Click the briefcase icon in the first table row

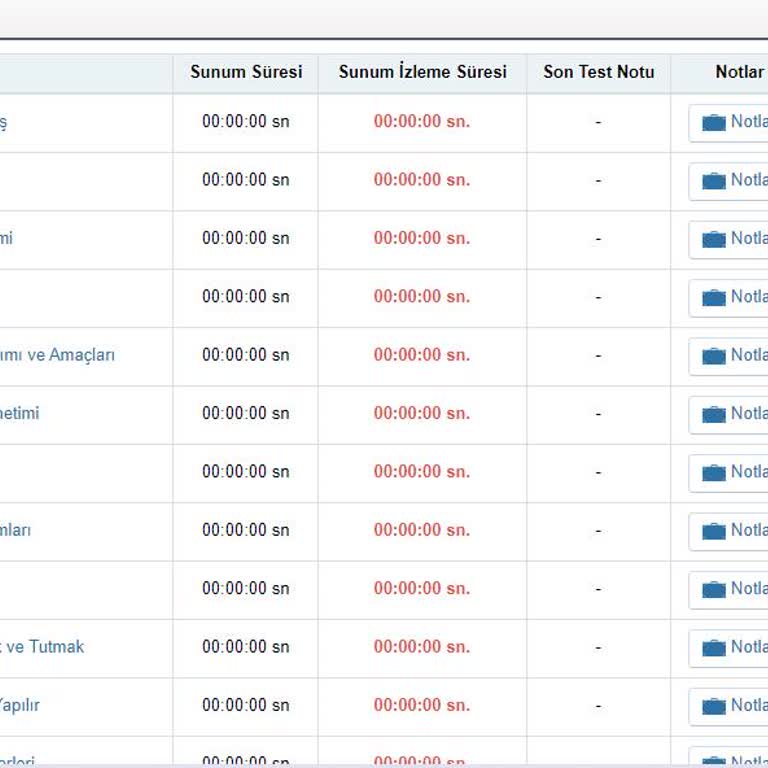pos(713,123)
